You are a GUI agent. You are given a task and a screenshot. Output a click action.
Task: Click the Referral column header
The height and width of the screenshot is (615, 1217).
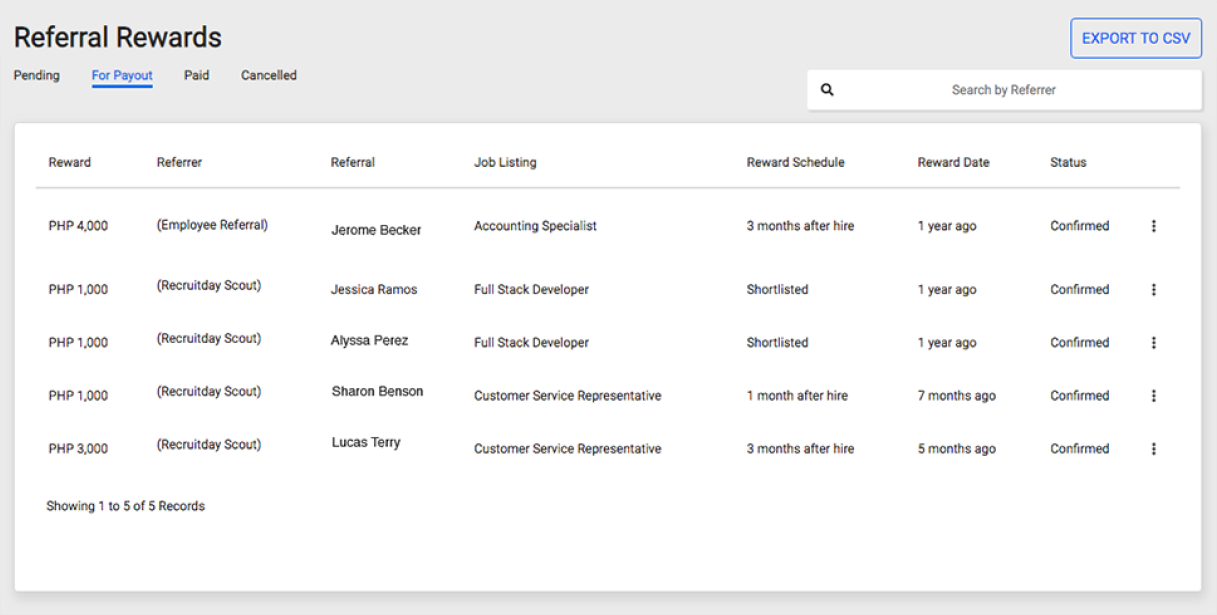(353, 162)
